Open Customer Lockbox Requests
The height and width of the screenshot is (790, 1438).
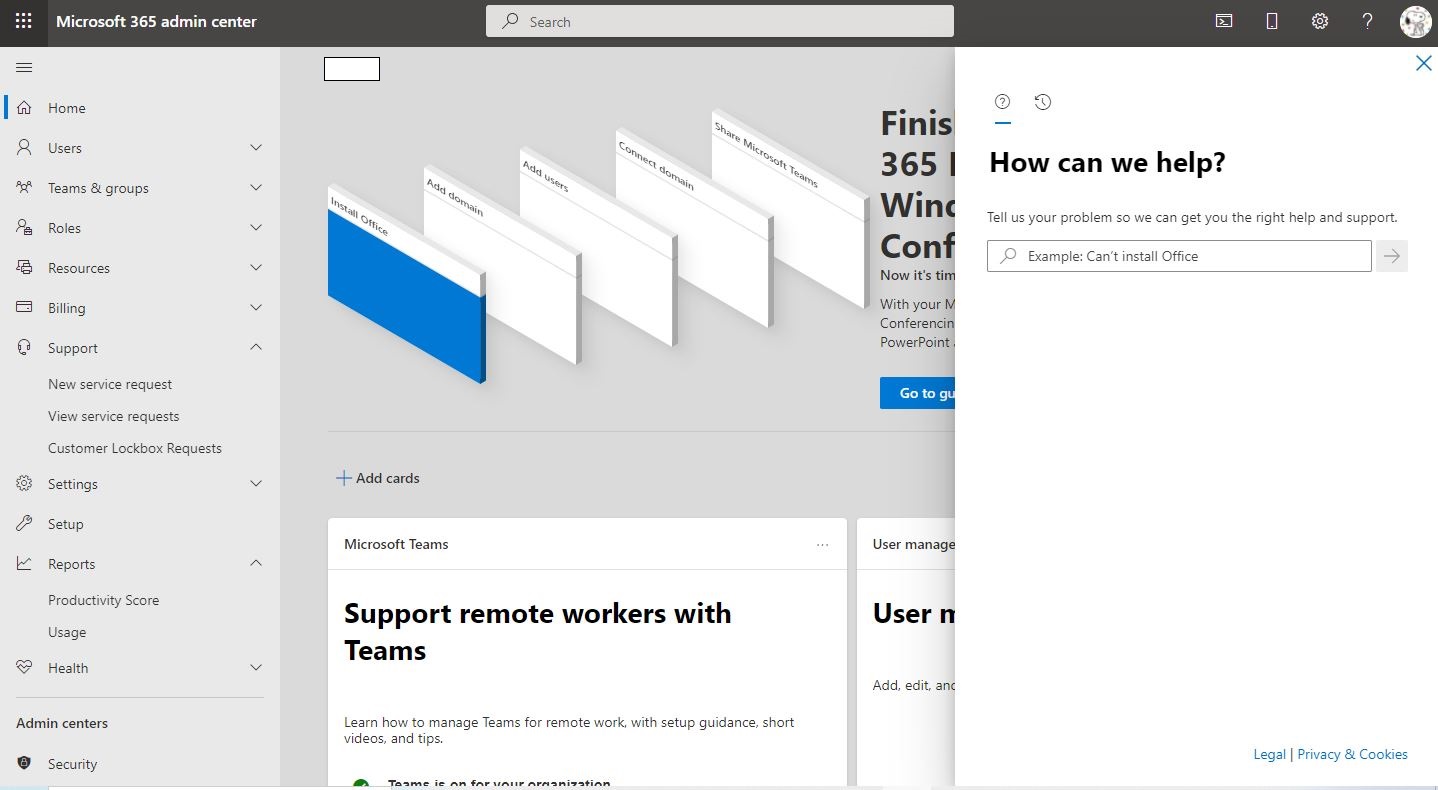pos(135,448)
